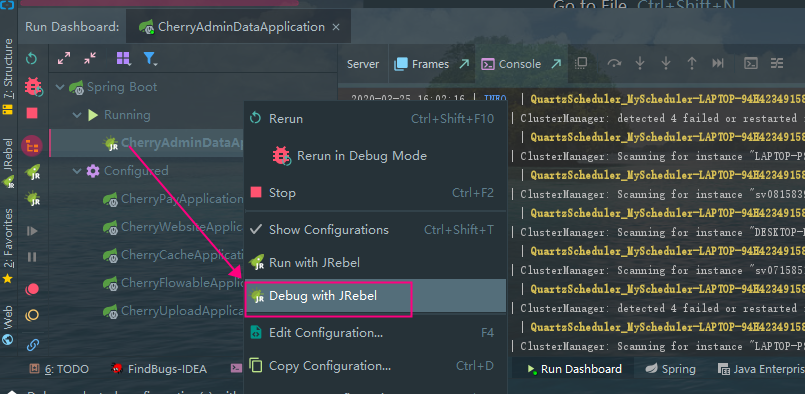
Task: Collapse the Configured group node
Action: [78, 171]
